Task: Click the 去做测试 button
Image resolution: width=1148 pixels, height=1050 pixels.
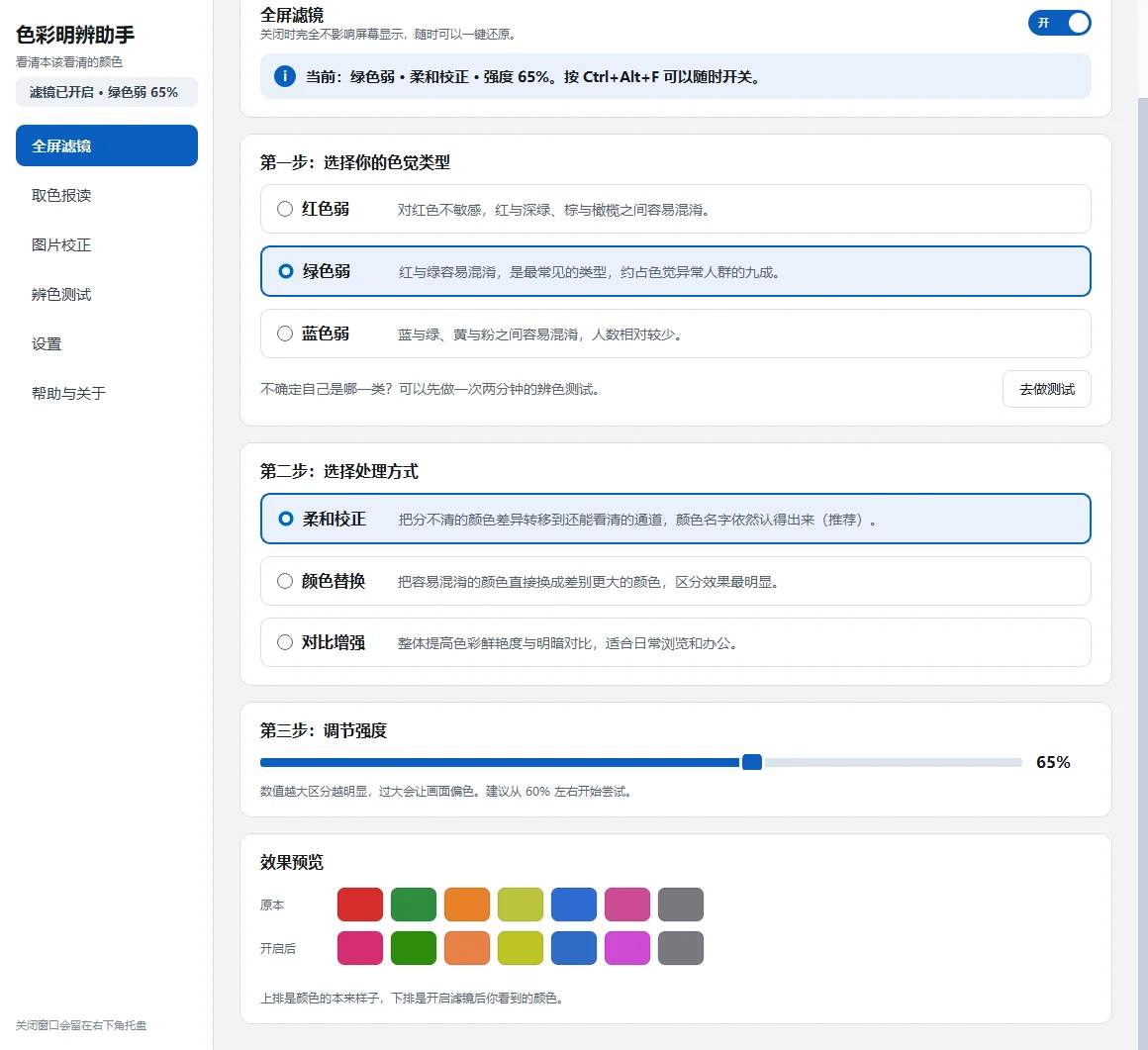Action: pyautogui.click(x=1046, y=389)
